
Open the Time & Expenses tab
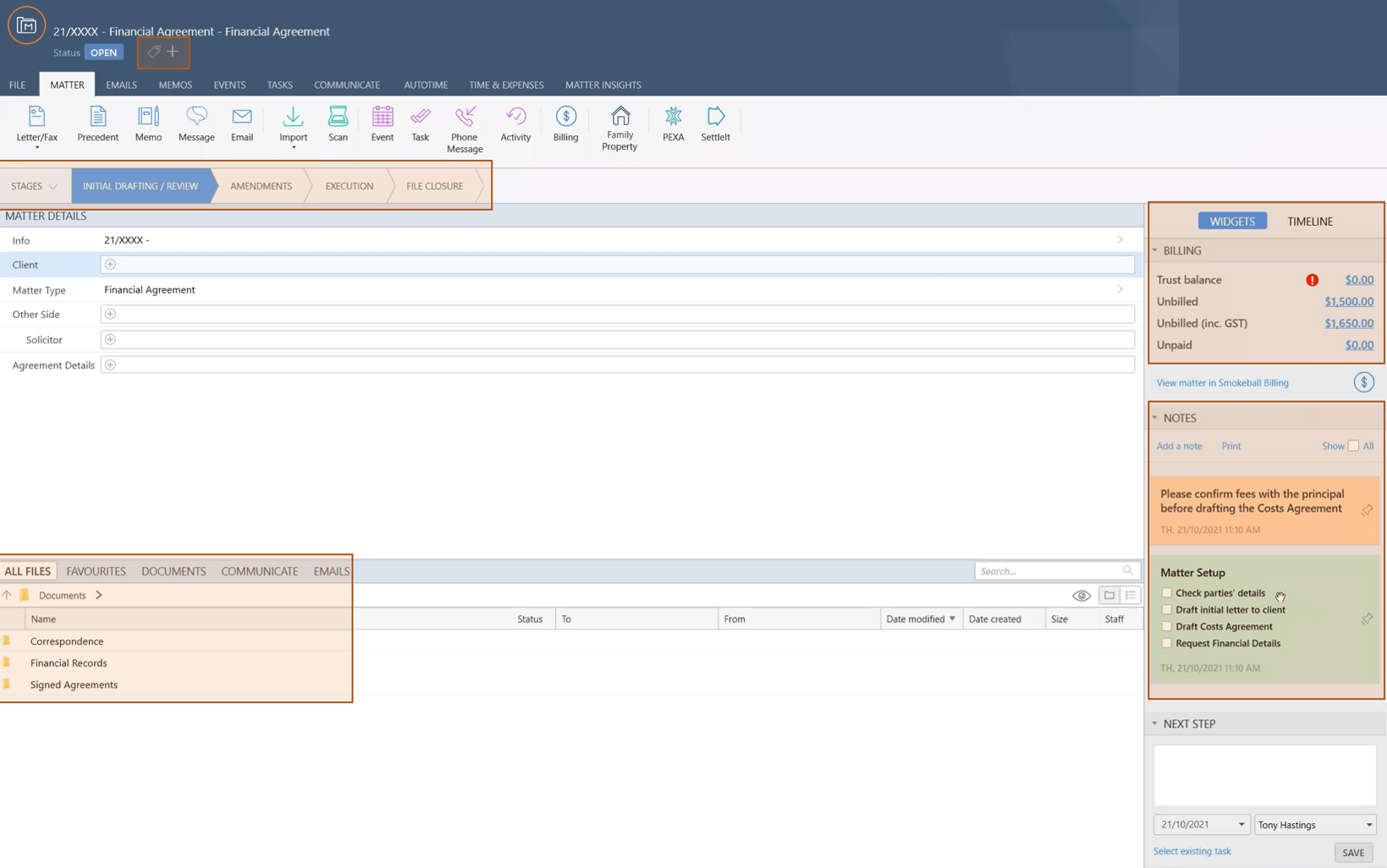coord(506,85)
